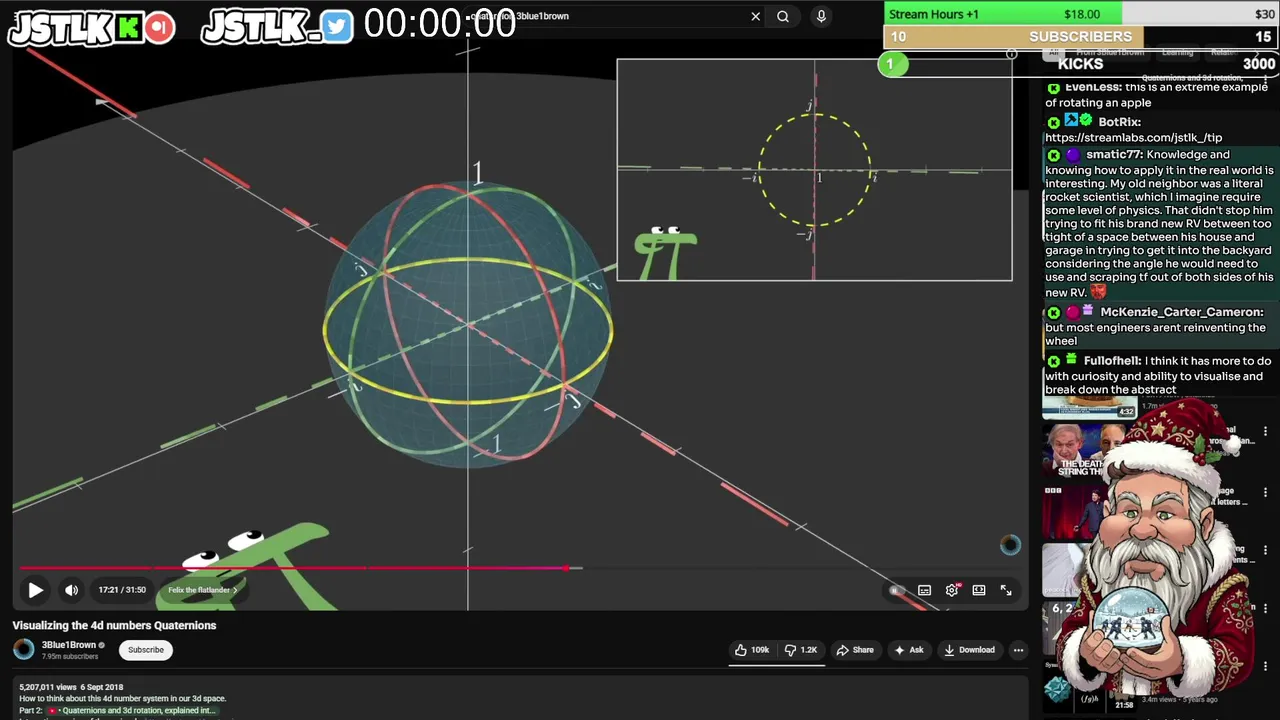Dislike the video (1.2K thumbs down)
The image size is (1280, 720).
coord(801,650)
